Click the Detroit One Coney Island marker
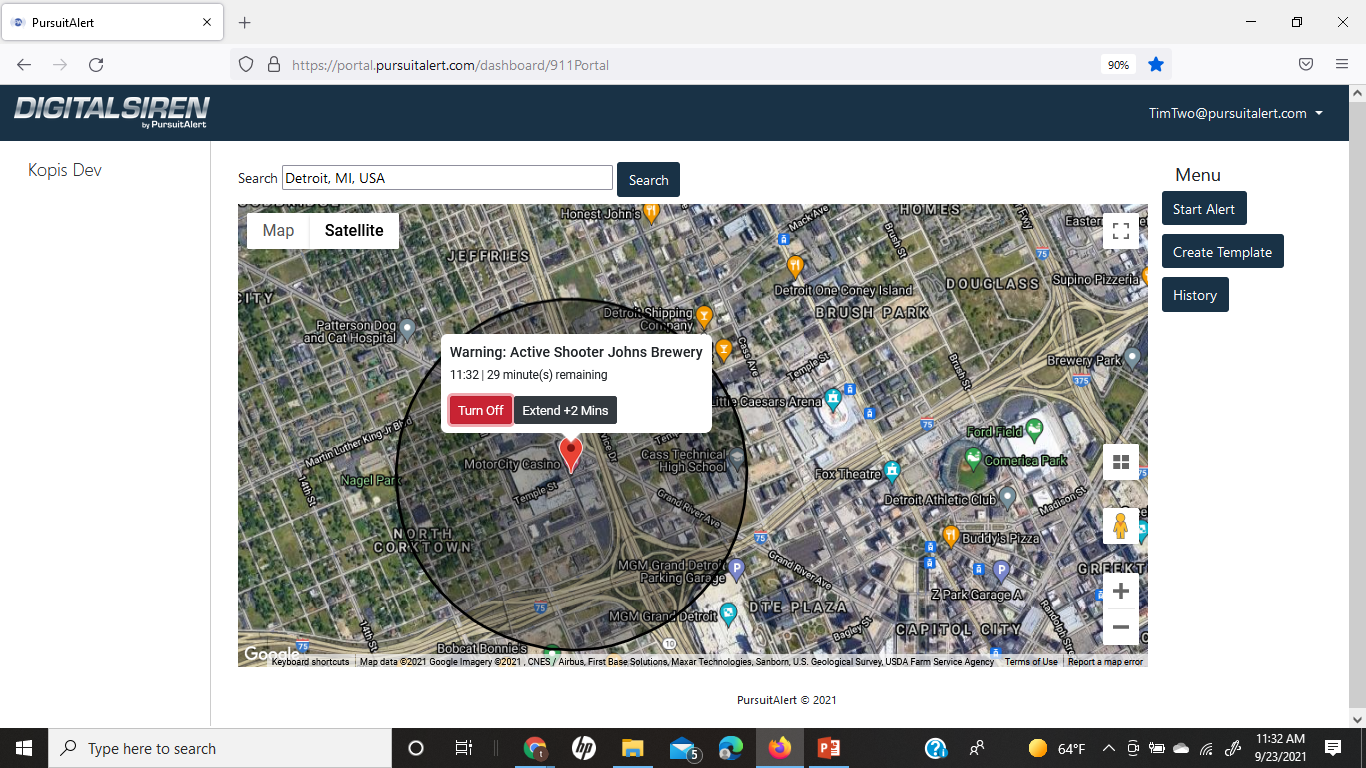 [x=795, y=266]
